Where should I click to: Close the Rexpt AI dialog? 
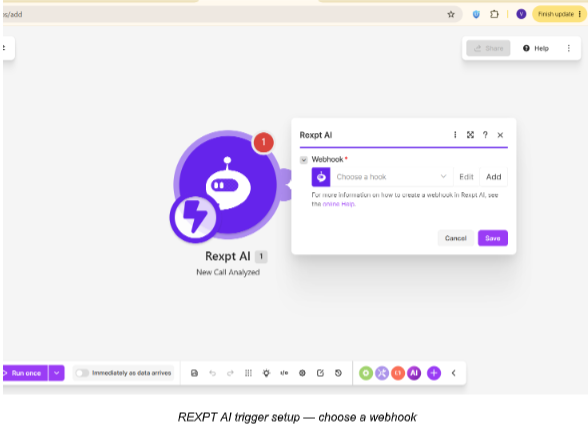(500, 135)
